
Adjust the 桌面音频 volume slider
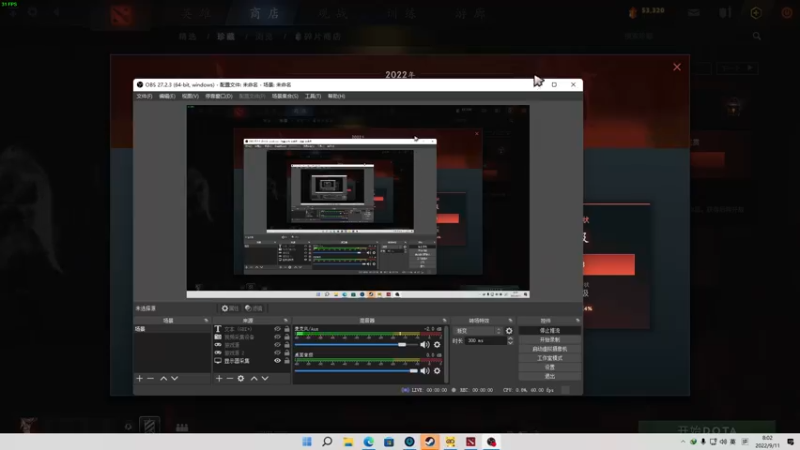point(413,371)
